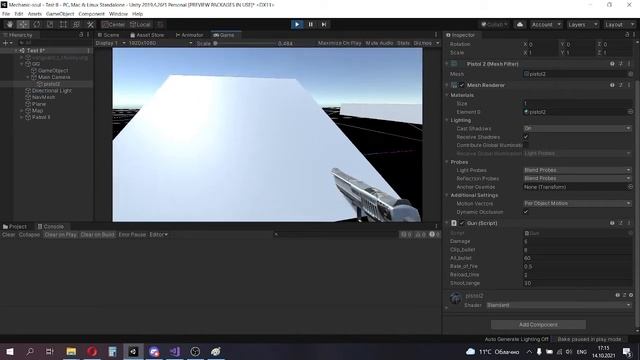This screenshot has width=640, height=360.
Task: Toggle Contribute Global Illumination checkbox
Action: pos(526,145)
